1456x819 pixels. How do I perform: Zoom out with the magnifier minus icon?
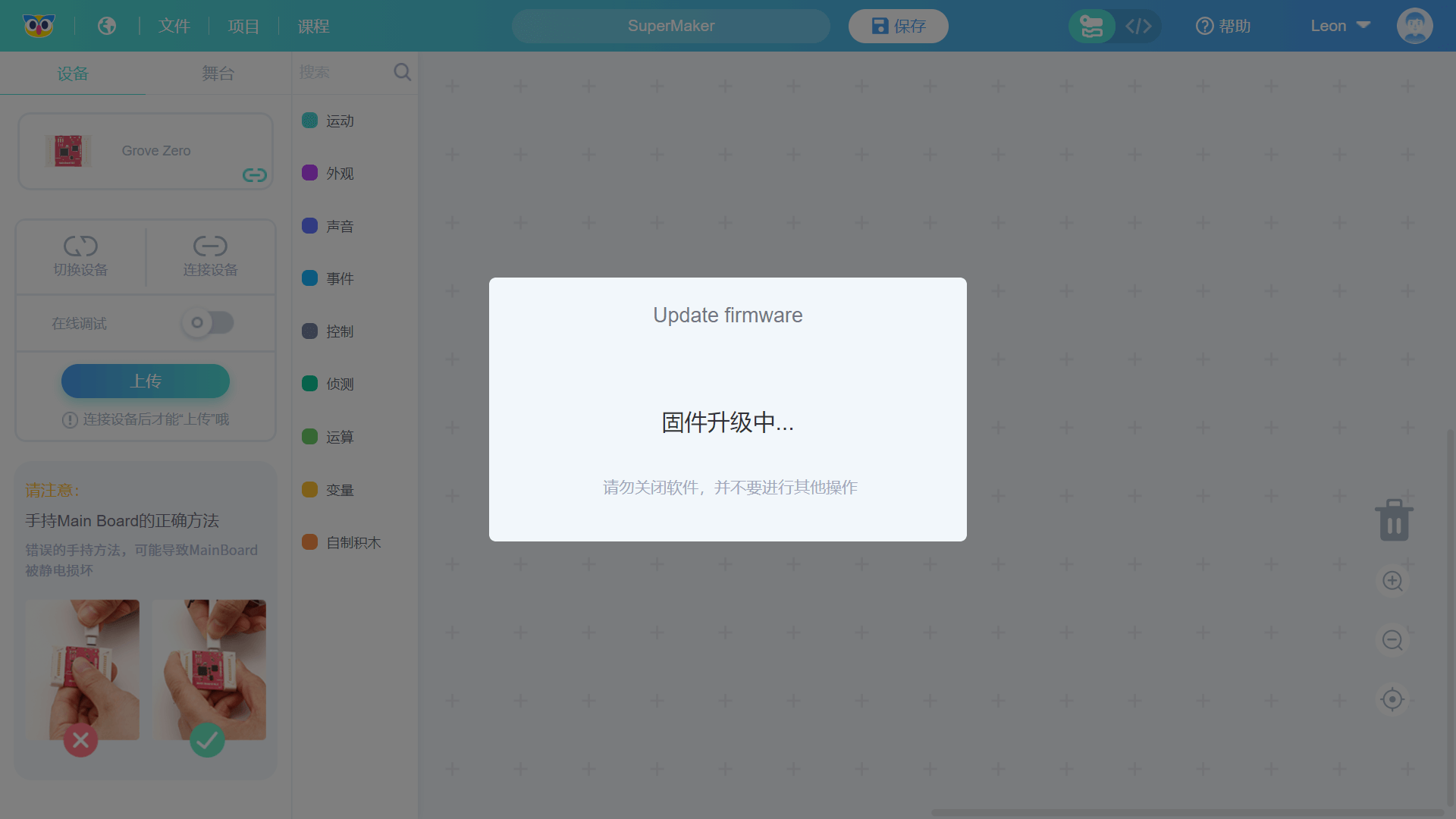click(1392, 640)
